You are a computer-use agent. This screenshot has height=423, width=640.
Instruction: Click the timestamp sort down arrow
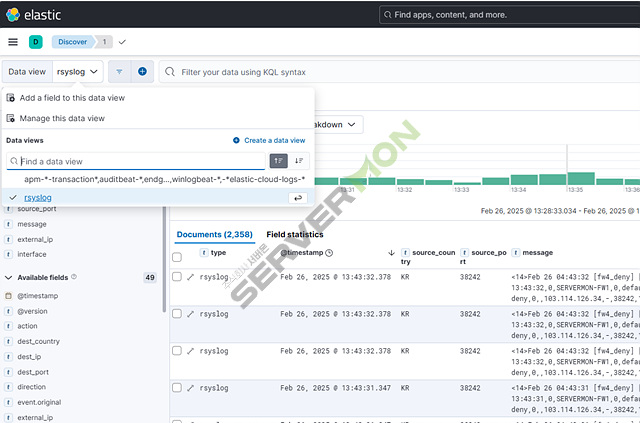(x=391, y=253)
